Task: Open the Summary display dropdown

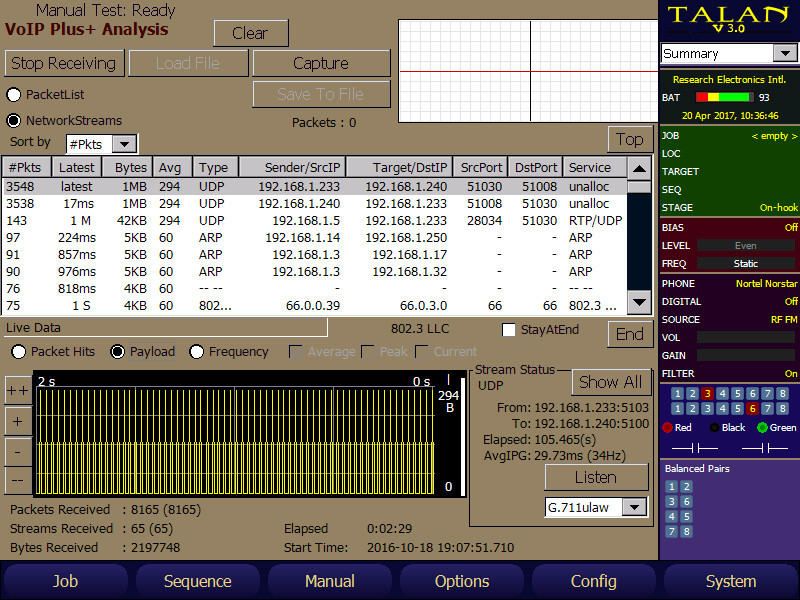Action: pos(726,52)
